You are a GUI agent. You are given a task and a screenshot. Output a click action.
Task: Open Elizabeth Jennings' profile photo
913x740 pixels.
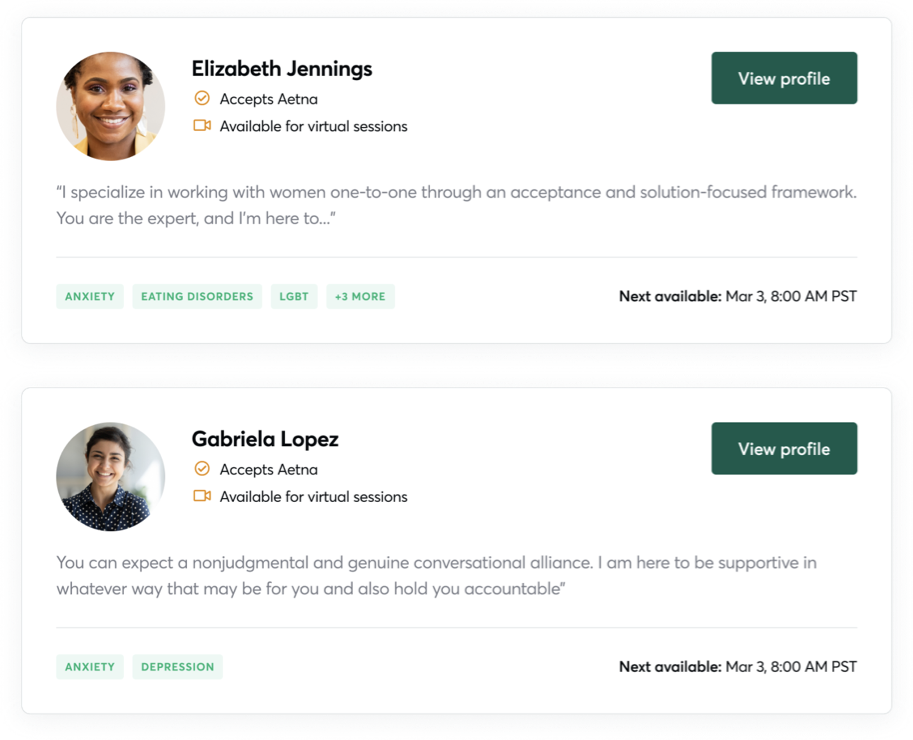tap(111, 107)
